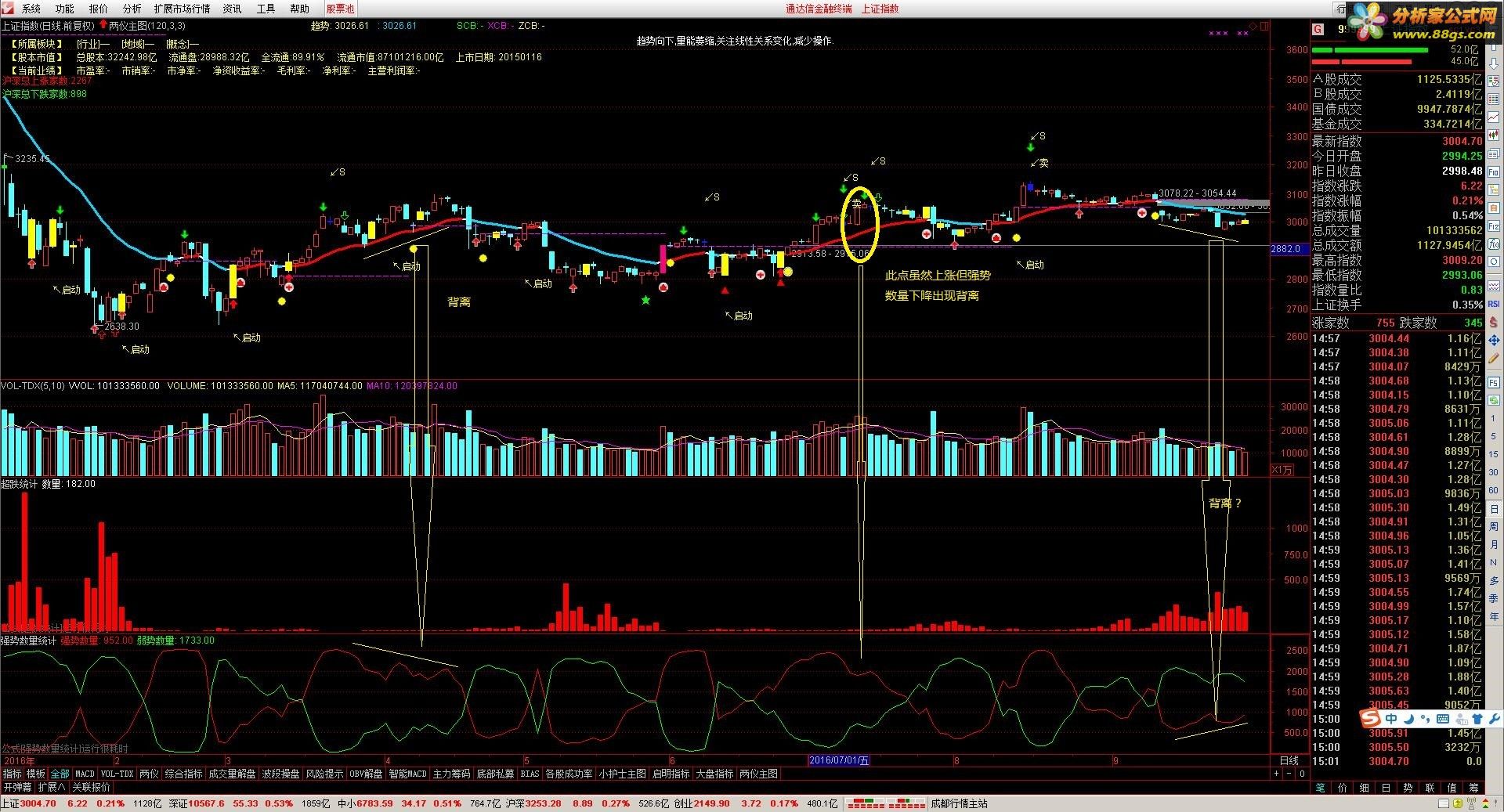
Task: Select the 1-minute period button
Action: point(1494,418)
